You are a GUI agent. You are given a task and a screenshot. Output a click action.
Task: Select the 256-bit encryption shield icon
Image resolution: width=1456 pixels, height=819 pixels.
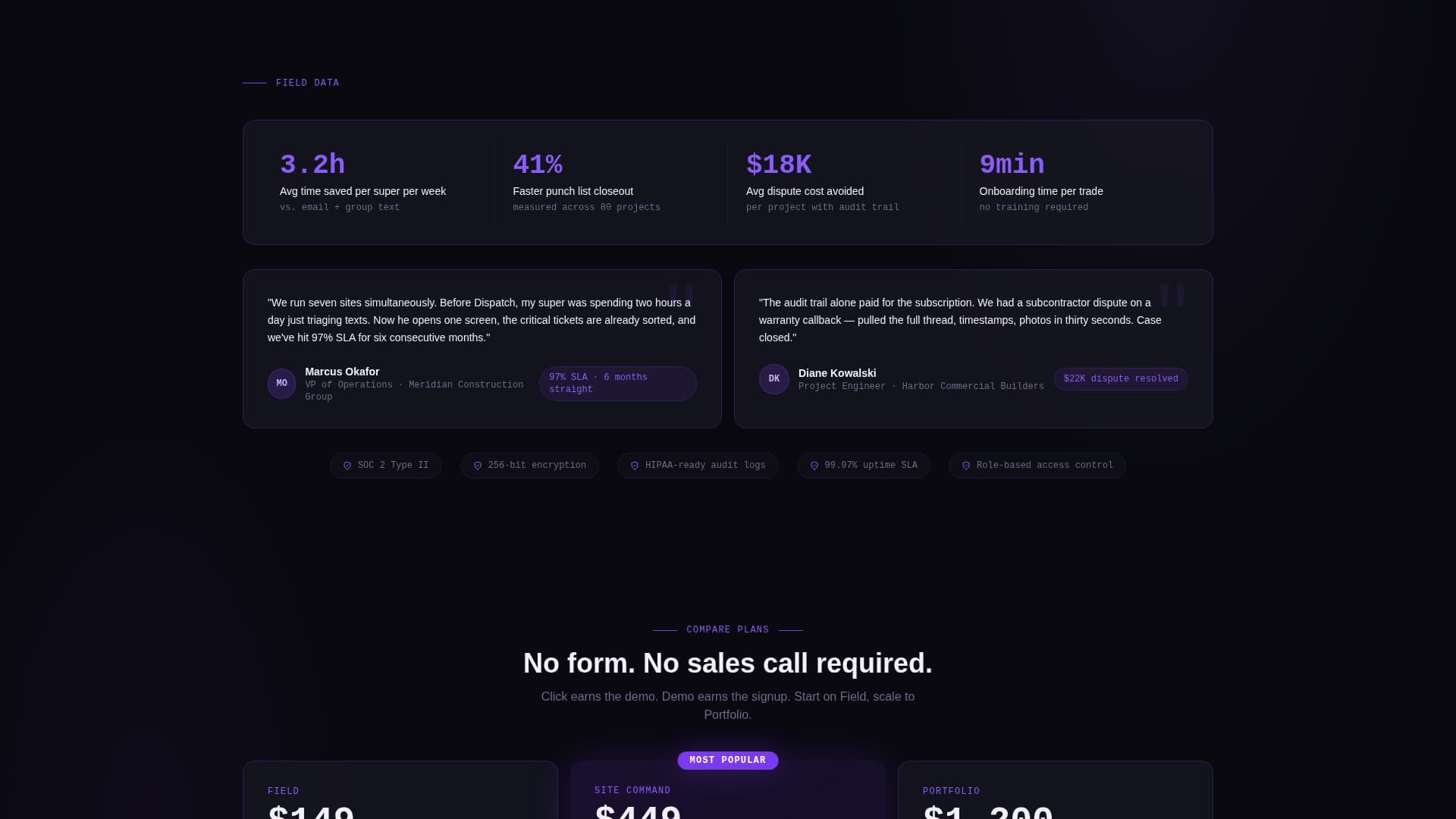(477, 466)
